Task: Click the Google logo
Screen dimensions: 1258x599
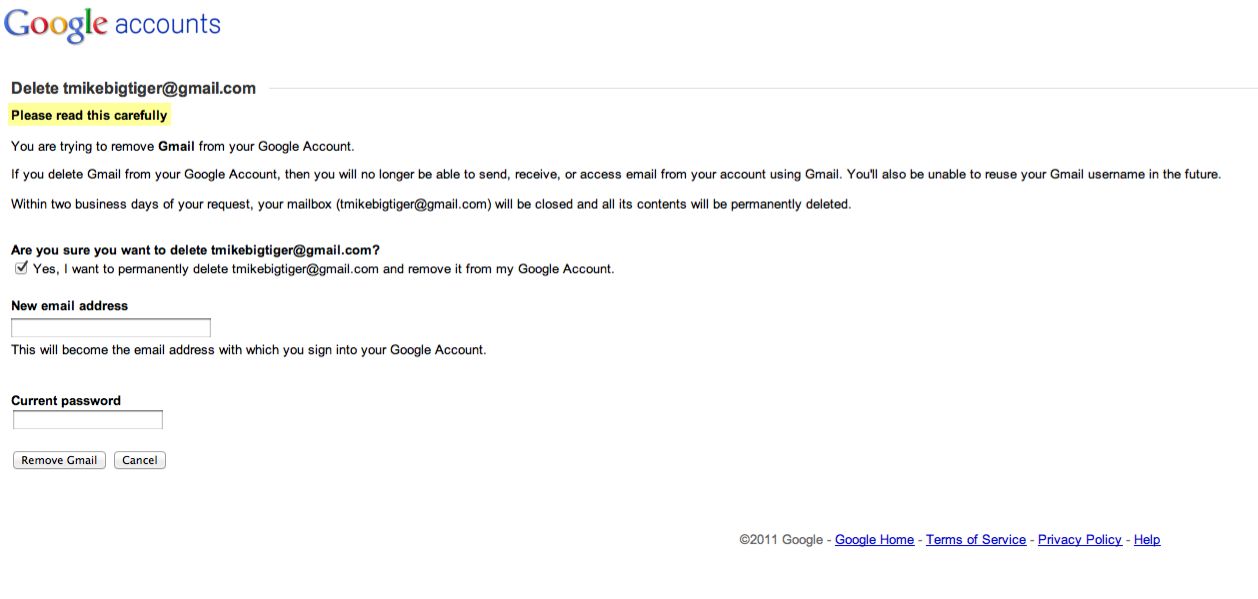Action: click(x=56, y=25)
